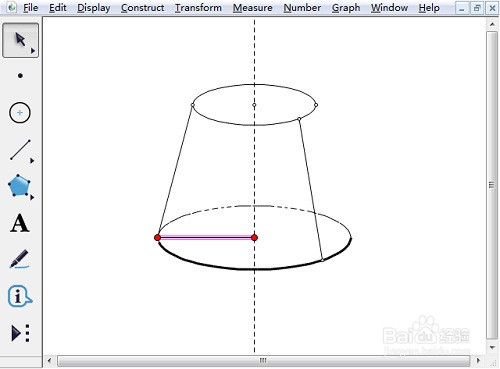Click the horizontal scrollbar right arrow
The width and height of the screenshot is (500, 369).
[x=478, y=360]
